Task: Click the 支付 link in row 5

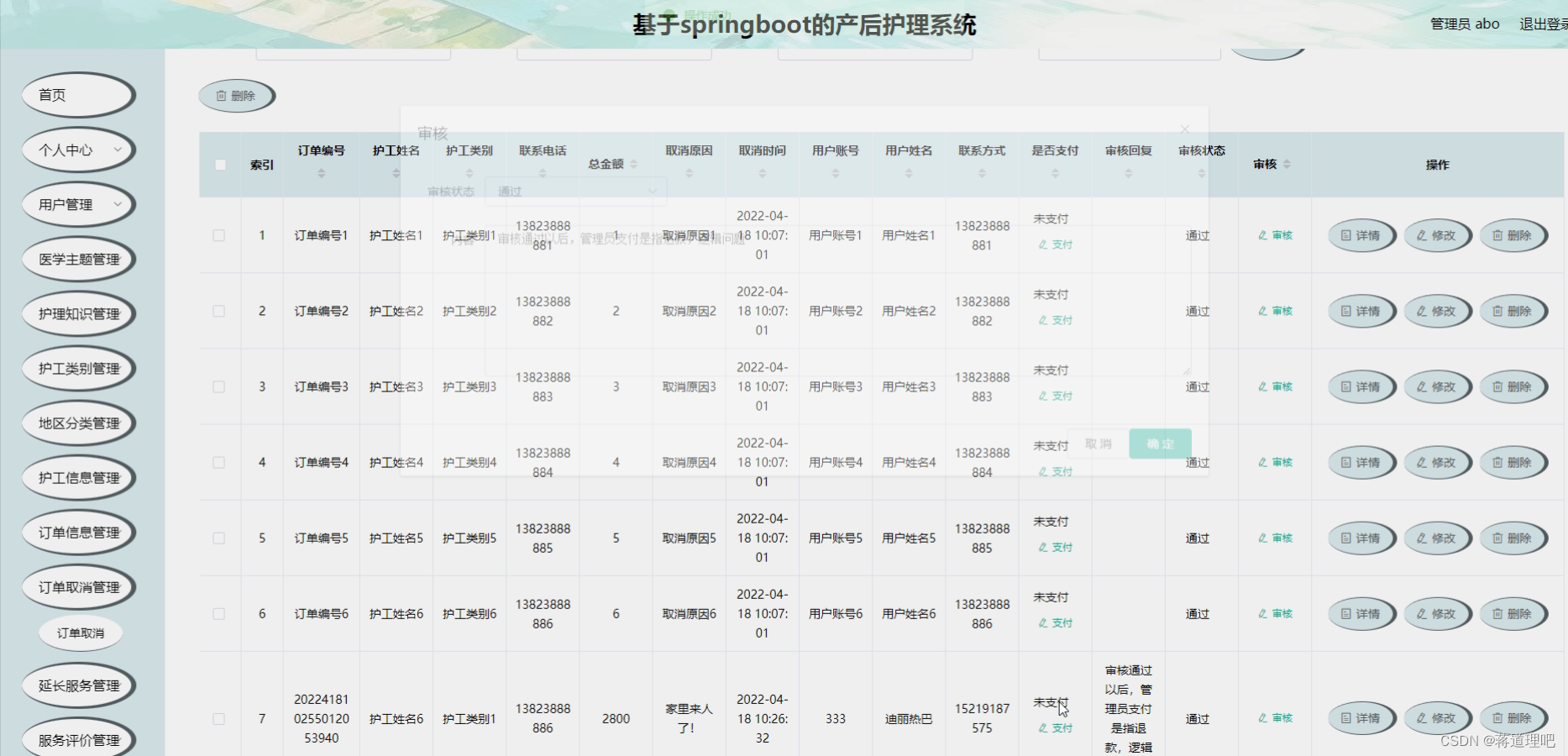Action: [x=1056, y=547]
